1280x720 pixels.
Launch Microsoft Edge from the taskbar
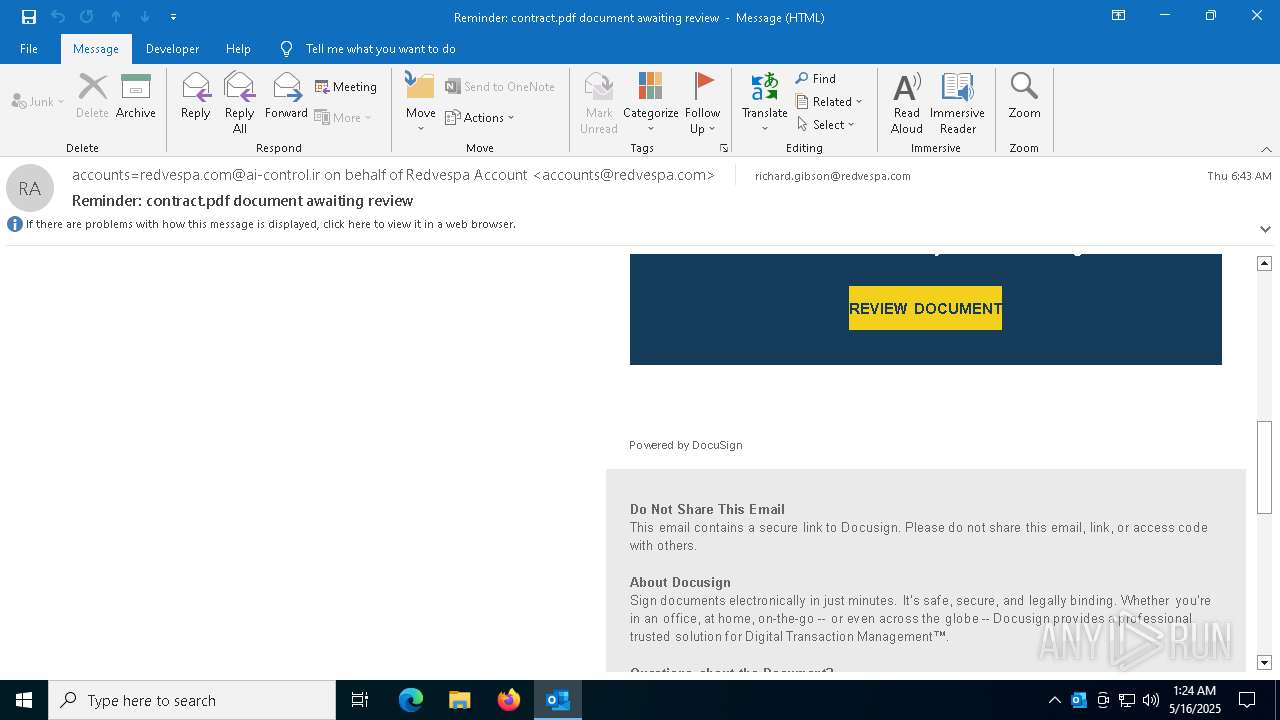click(411, 700)
